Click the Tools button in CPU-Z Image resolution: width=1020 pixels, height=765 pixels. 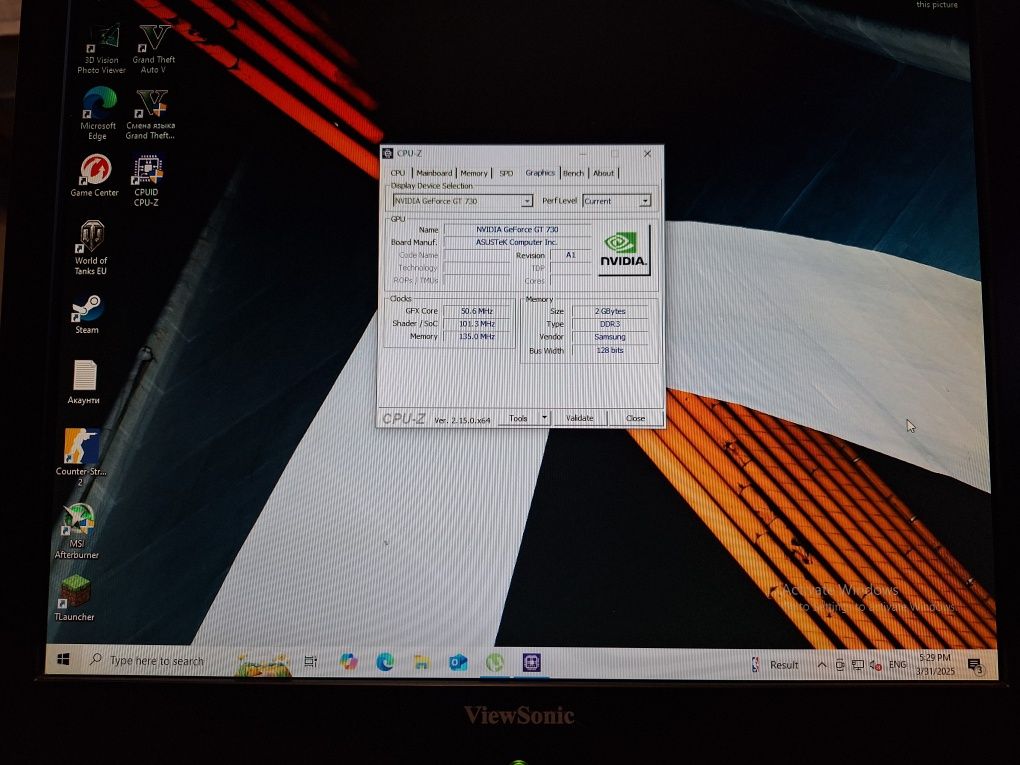pyautogui.click(x=518, y=418)
